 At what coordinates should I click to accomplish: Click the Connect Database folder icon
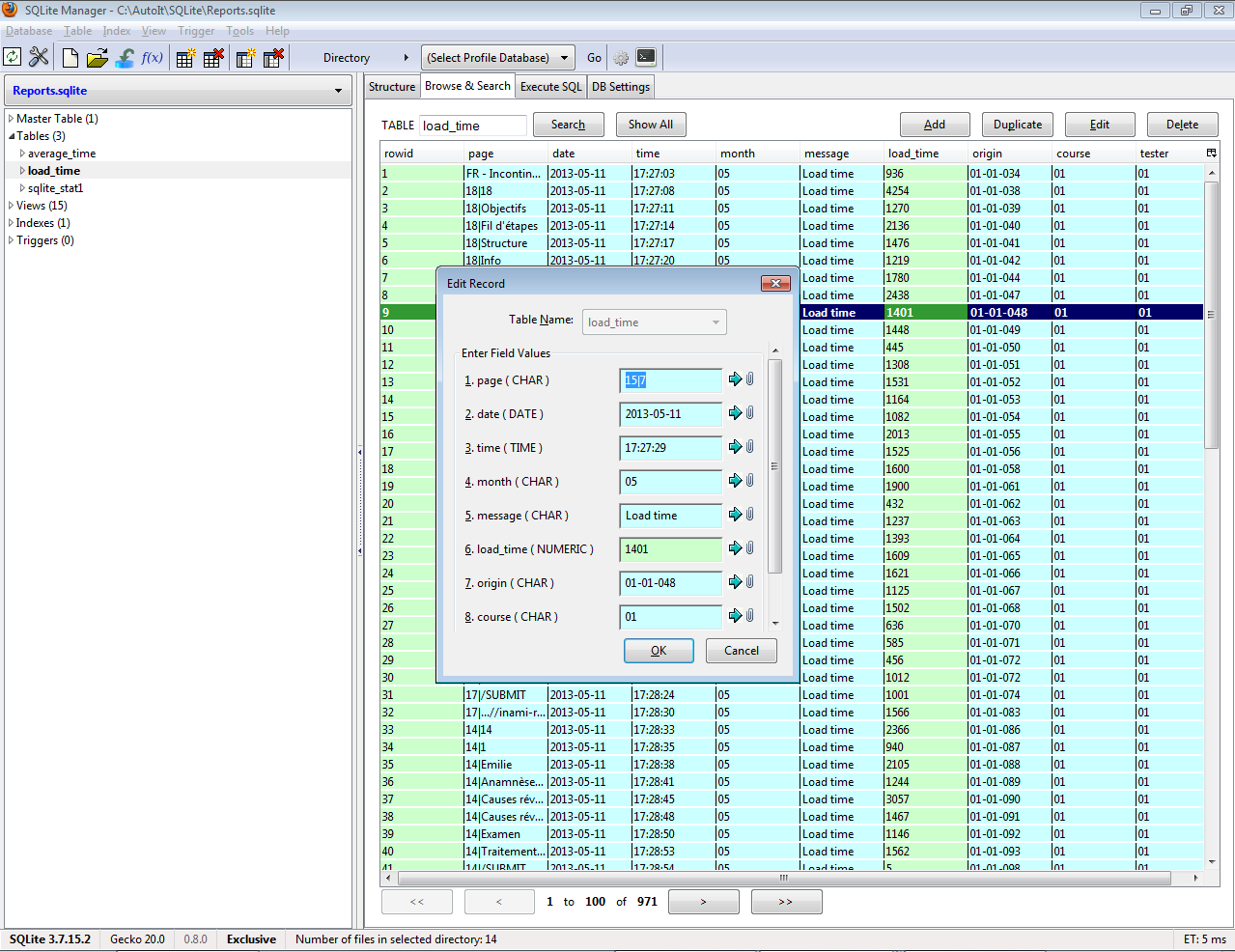pyautogui.click(x=97, y=58)
